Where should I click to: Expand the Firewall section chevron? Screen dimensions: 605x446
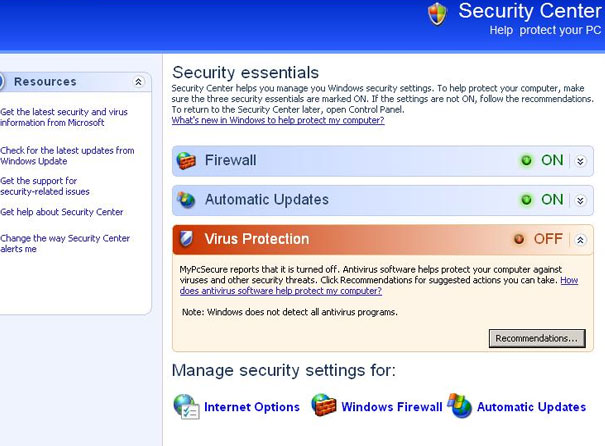(x=580, y=161)
